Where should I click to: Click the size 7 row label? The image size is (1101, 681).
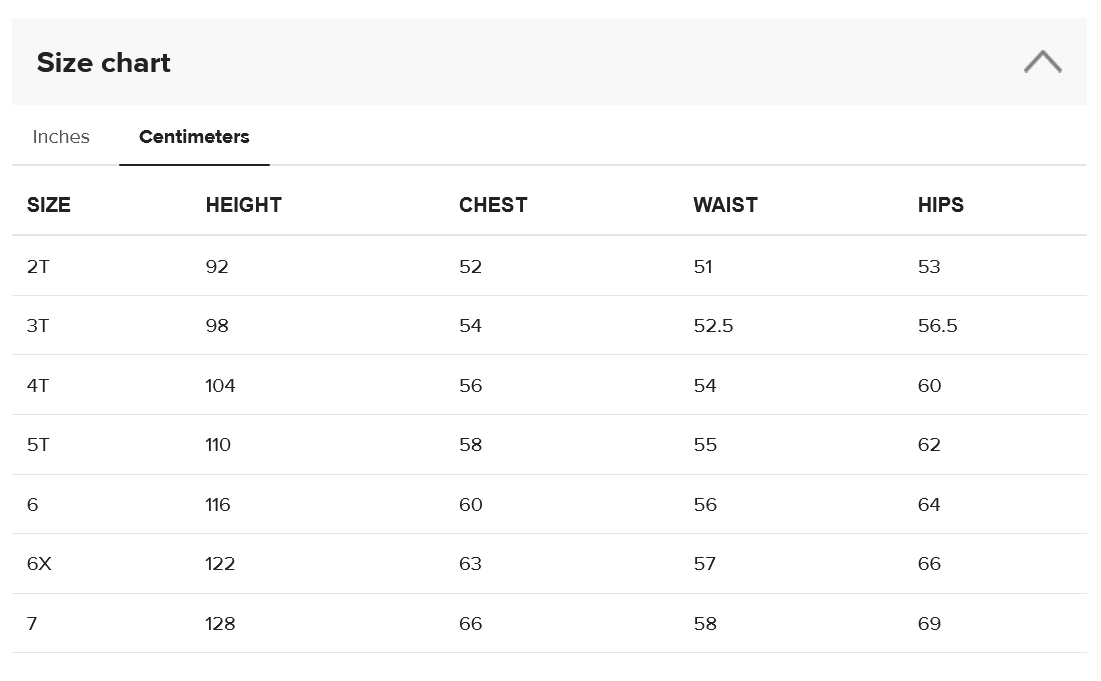click(x=32, y=624)
